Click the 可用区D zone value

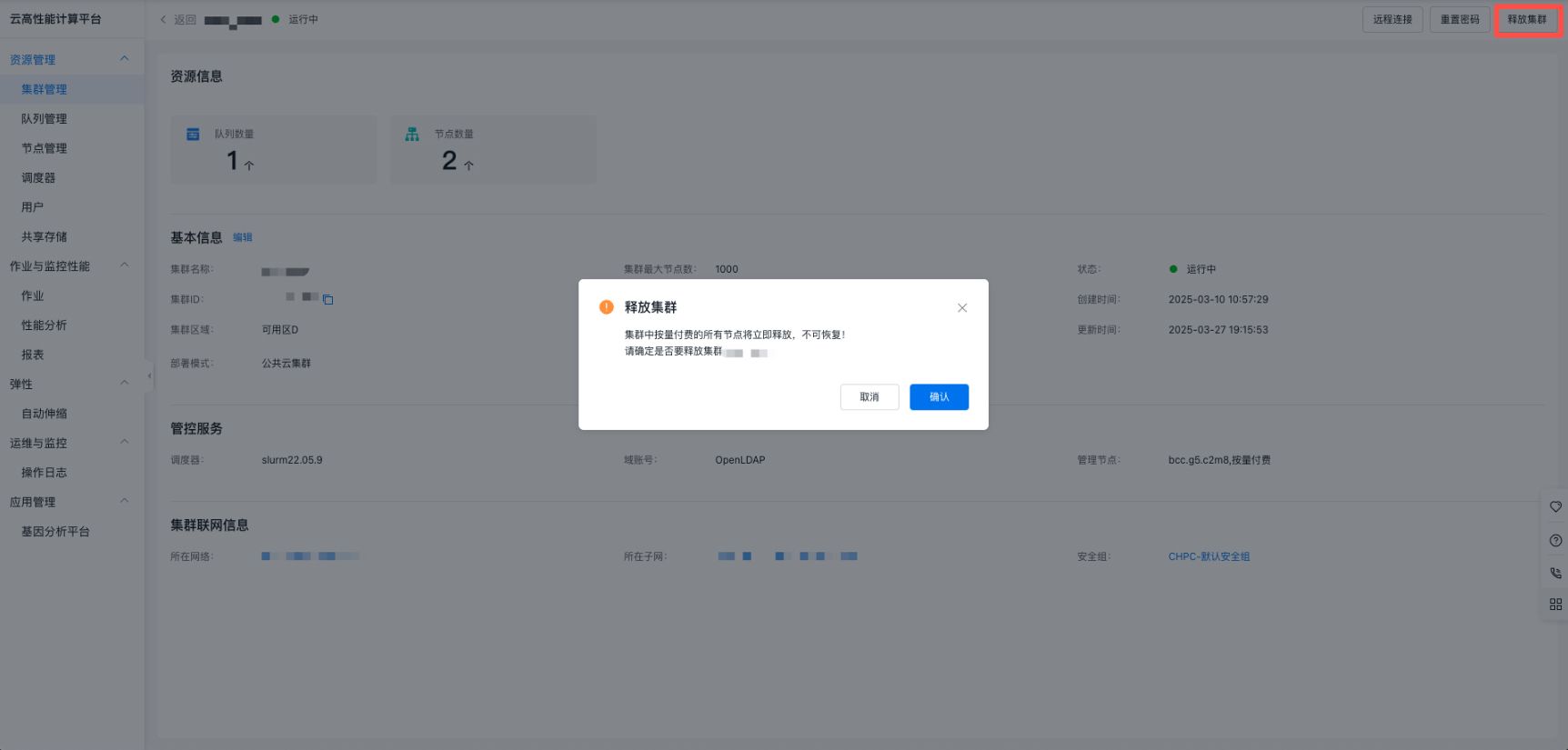280,330
